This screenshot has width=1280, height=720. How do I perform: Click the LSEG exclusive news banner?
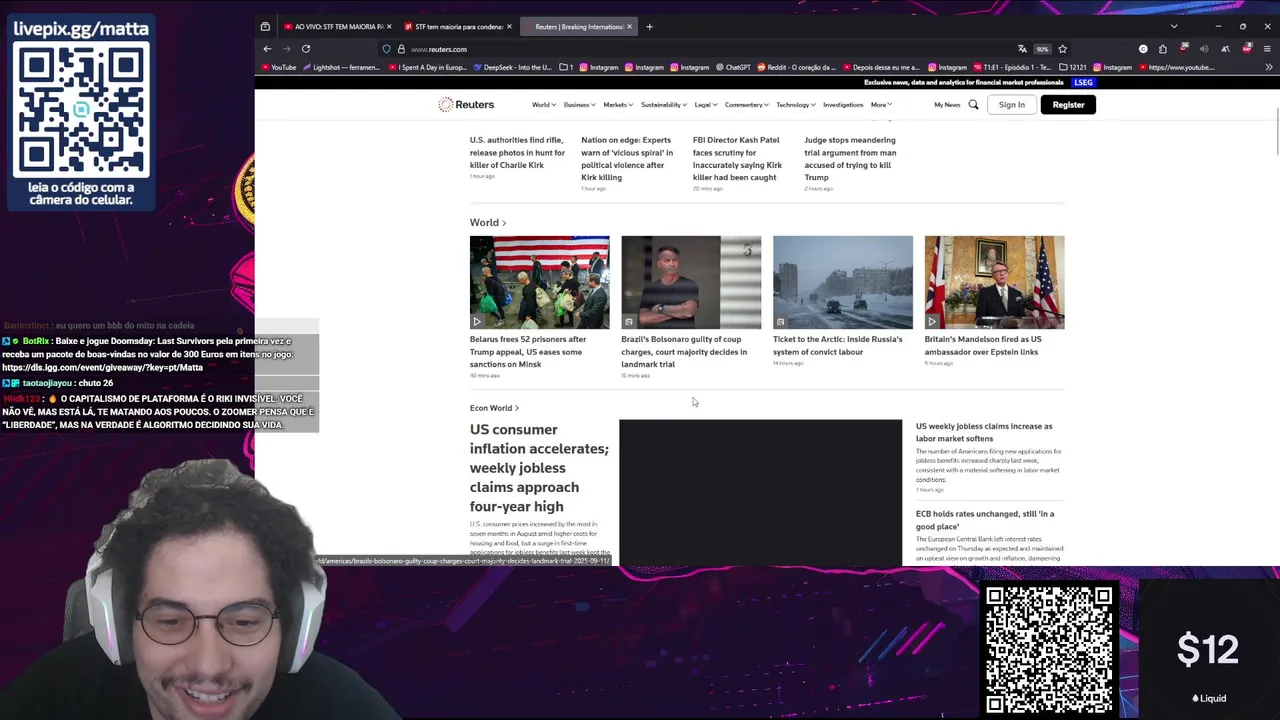[978, 82]
